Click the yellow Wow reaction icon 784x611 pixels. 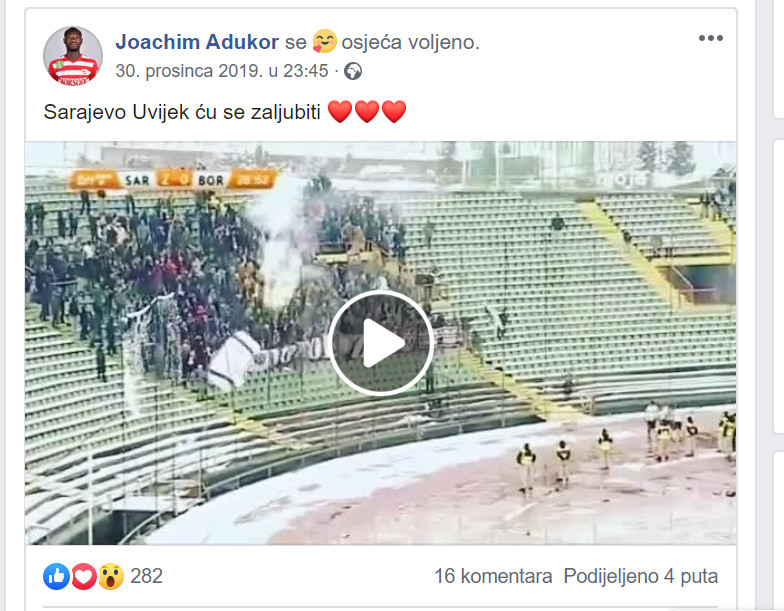tap(110, 576)
